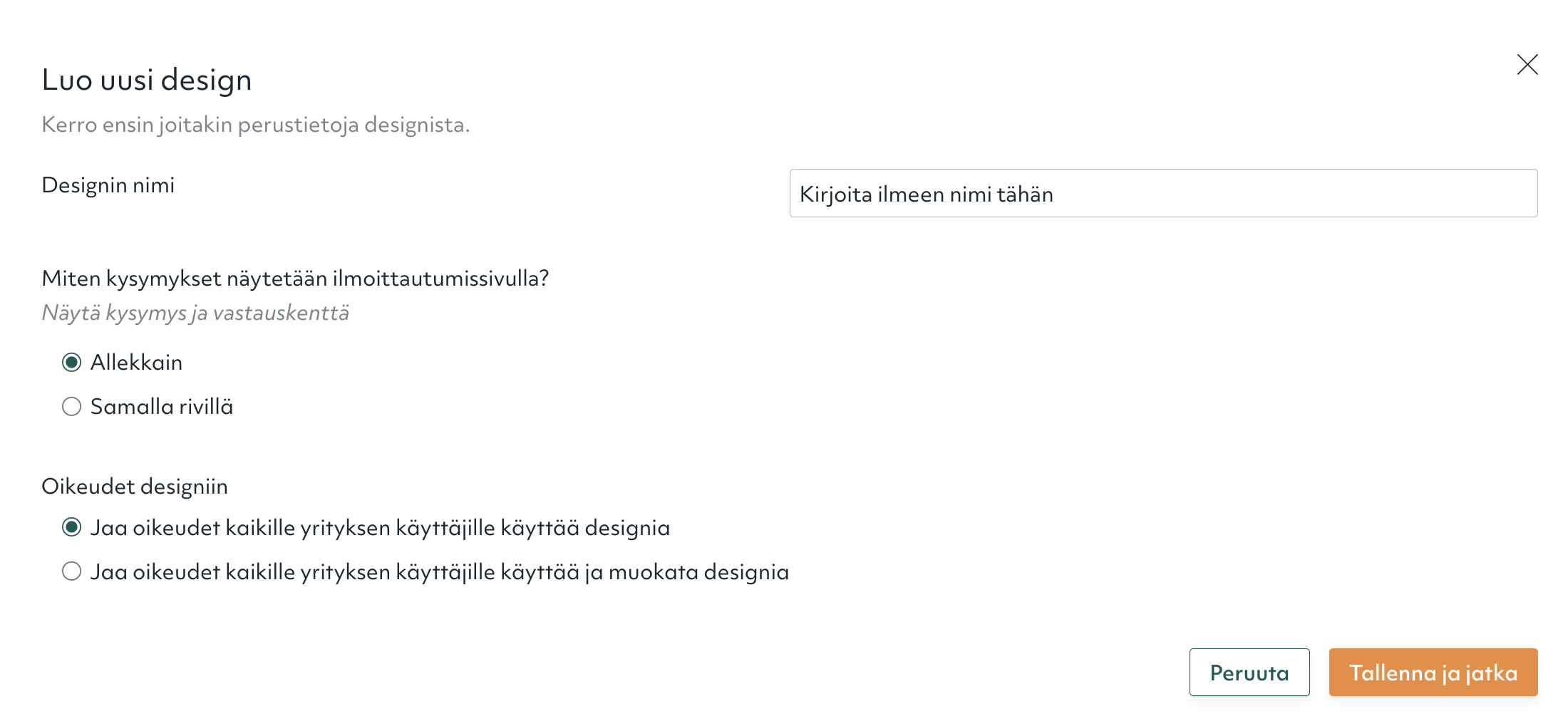Click label text ending in käyttää designia
The height and width of the screenshot is (721, 1568).
click(380, 528)
